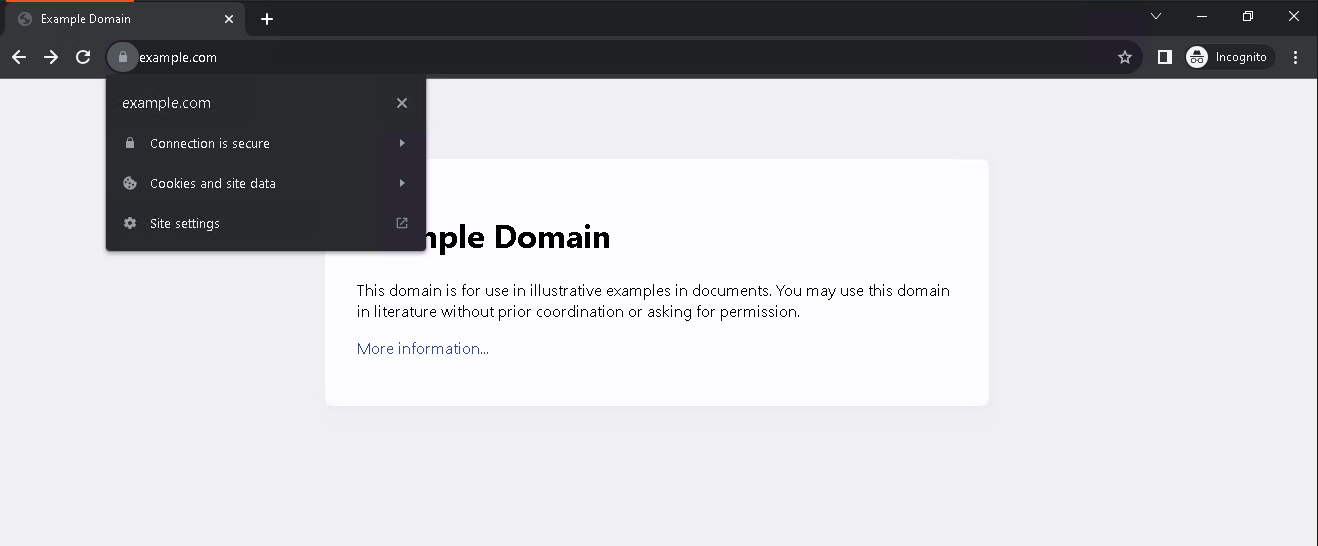Open Site settings from popup
1318x546 pixels.
pyautogui.click(x=185, y=223)
